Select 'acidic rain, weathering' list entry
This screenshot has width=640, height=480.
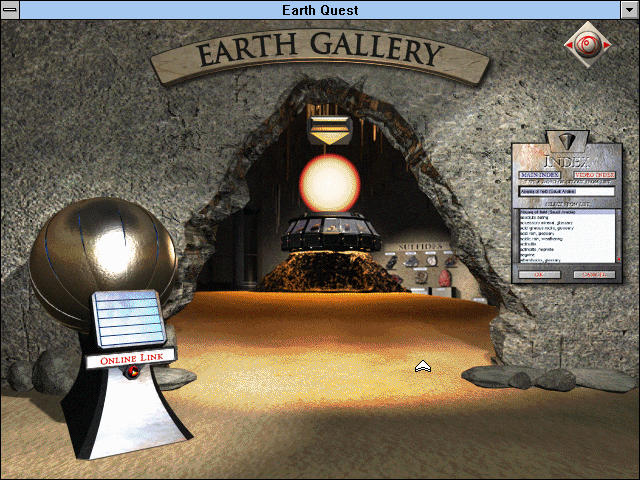(x=541, y=239)
